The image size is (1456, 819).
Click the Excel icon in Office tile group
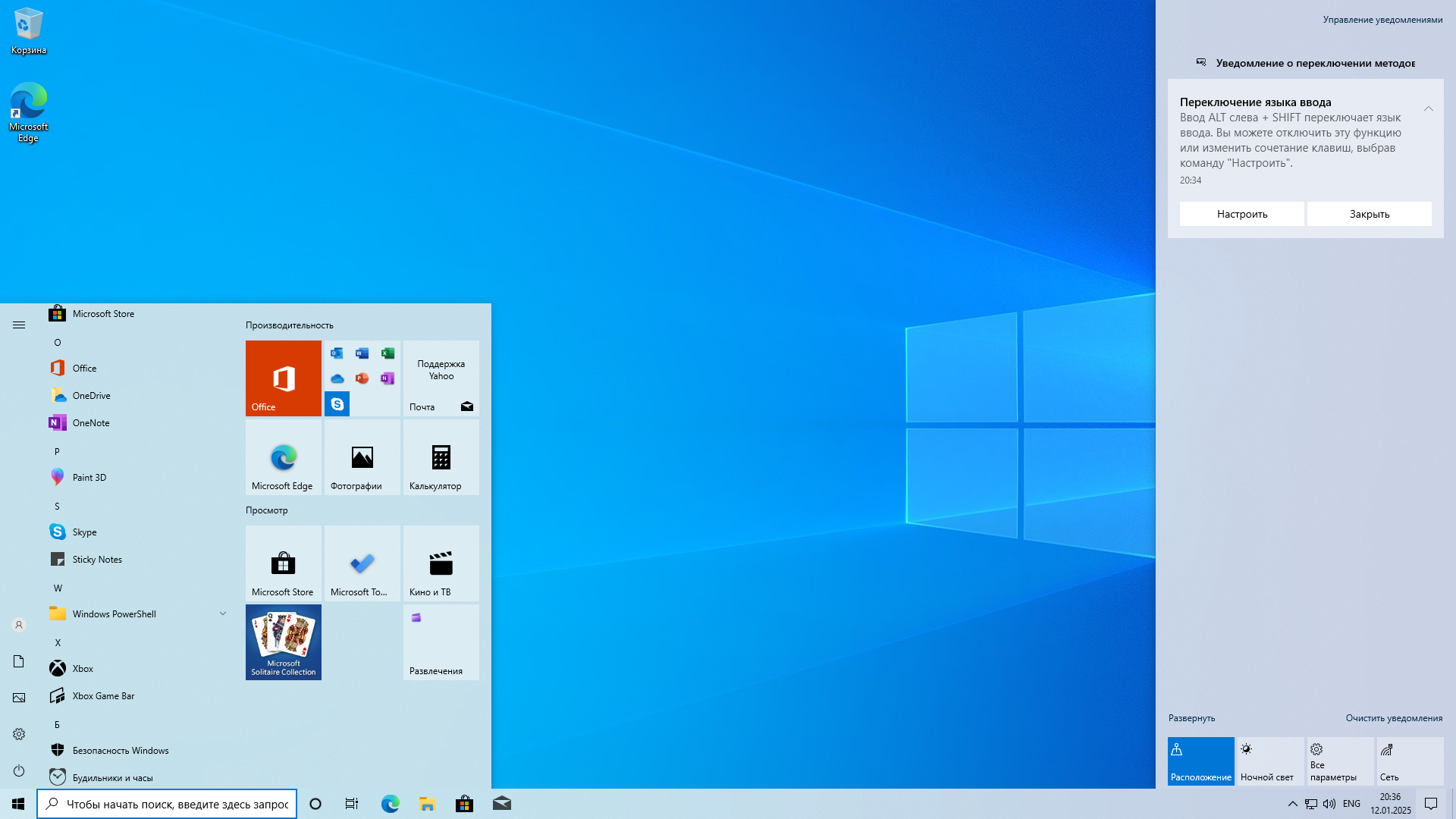point(388,353)
